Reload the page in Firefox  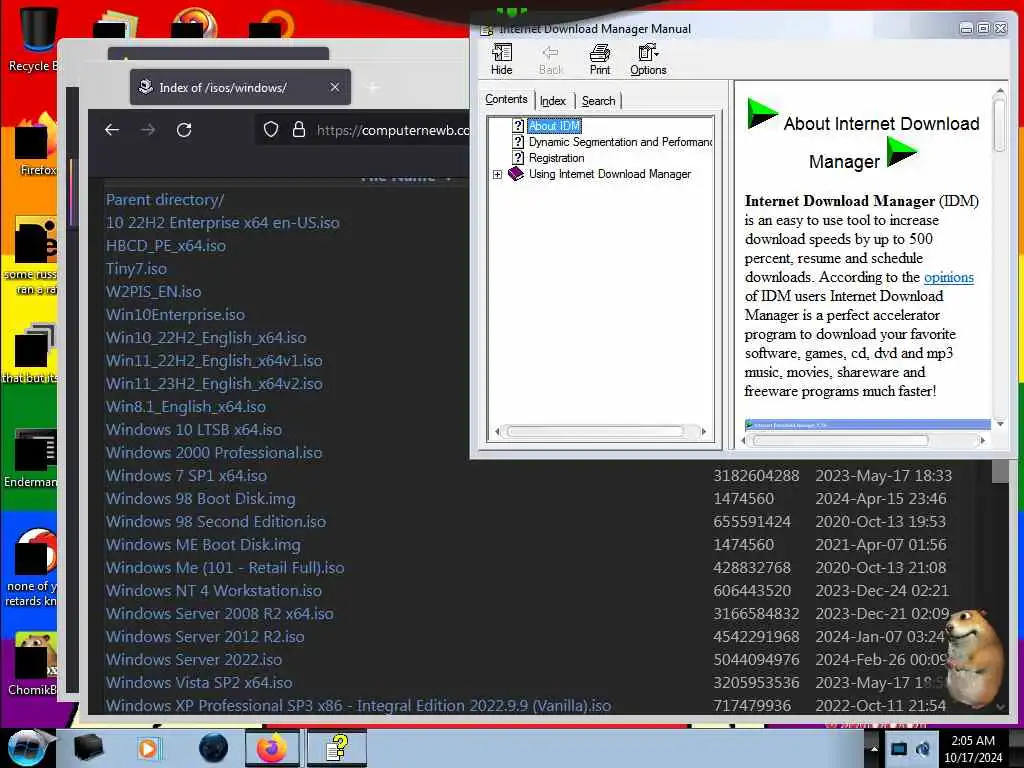point(184,130)
